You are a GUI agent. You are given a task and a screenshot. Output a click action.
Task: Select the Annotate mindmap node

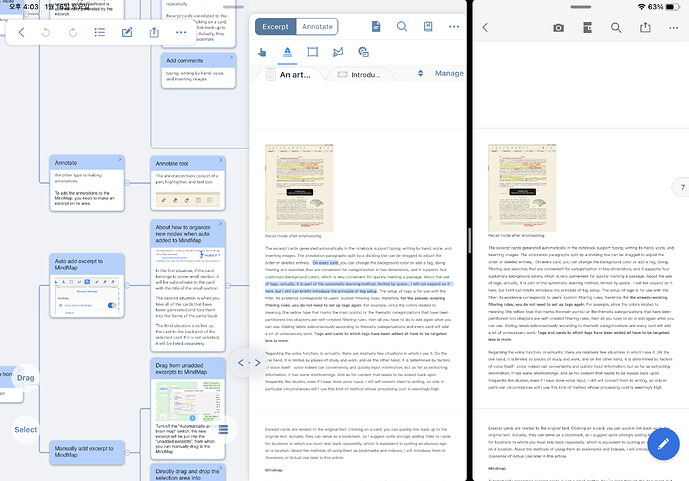pos(87,183)
